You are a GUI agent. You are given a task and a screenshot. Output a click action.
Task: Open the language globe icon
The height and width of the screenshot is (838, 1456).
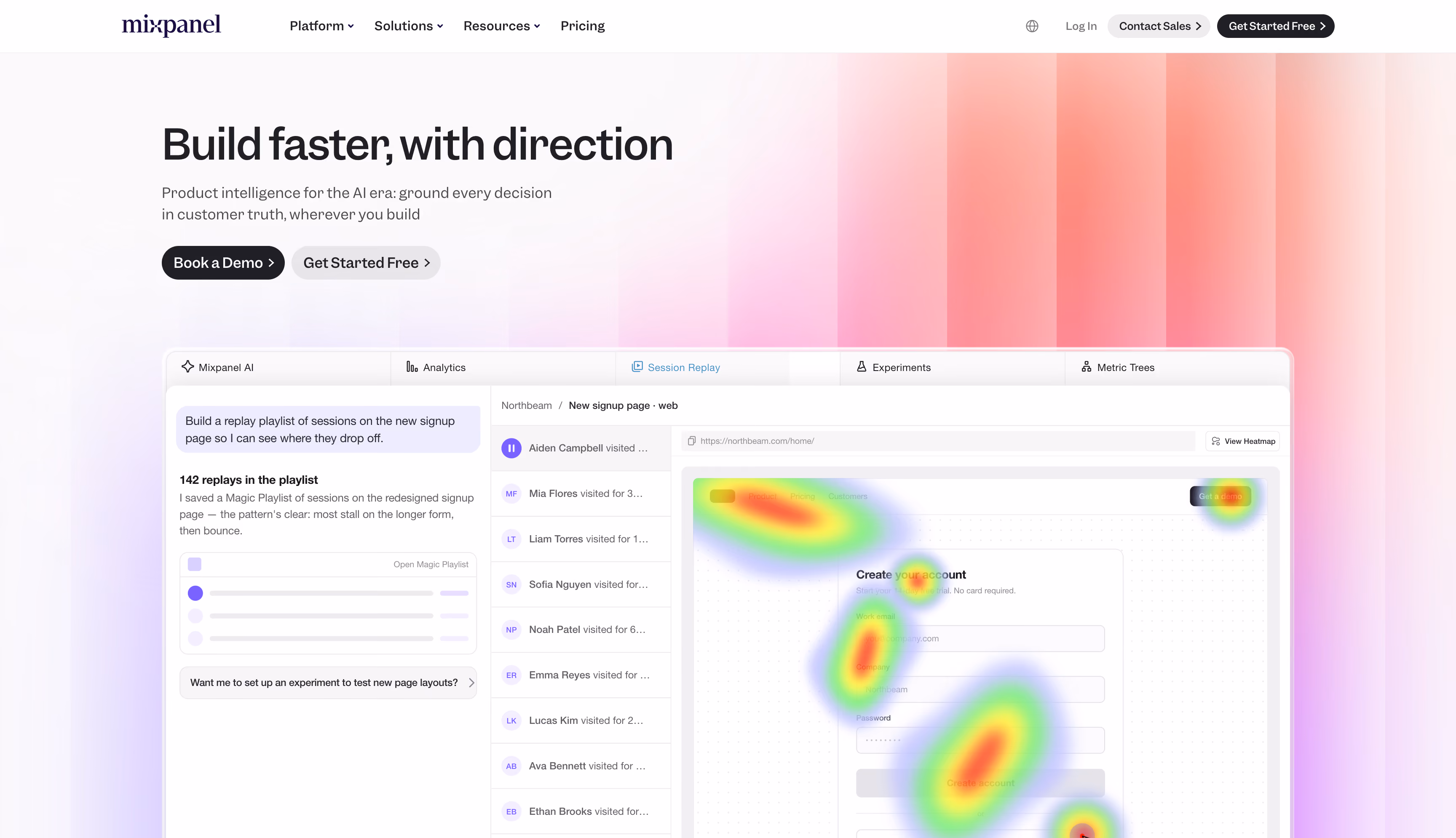tap(1032, 26)
